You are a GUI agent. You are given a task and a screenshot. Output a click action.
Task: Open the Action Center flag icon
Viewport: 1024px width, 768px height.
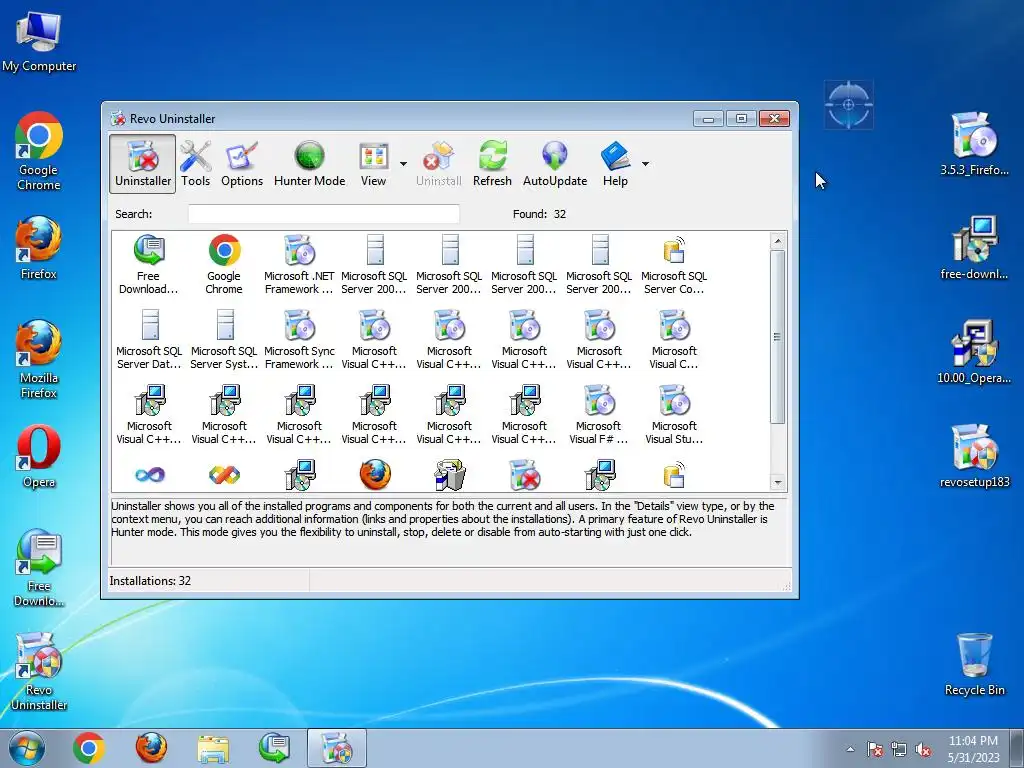[x=875, y=749]
